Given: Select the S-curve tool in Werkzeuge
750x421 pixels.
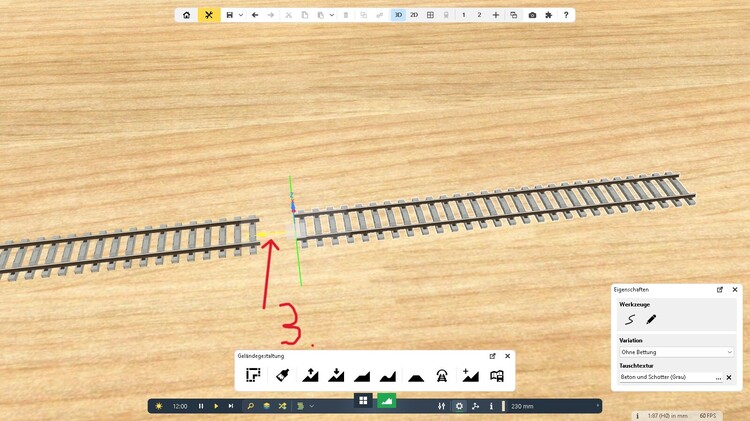Looking at the screenshot, I should (x=630, y=320).
